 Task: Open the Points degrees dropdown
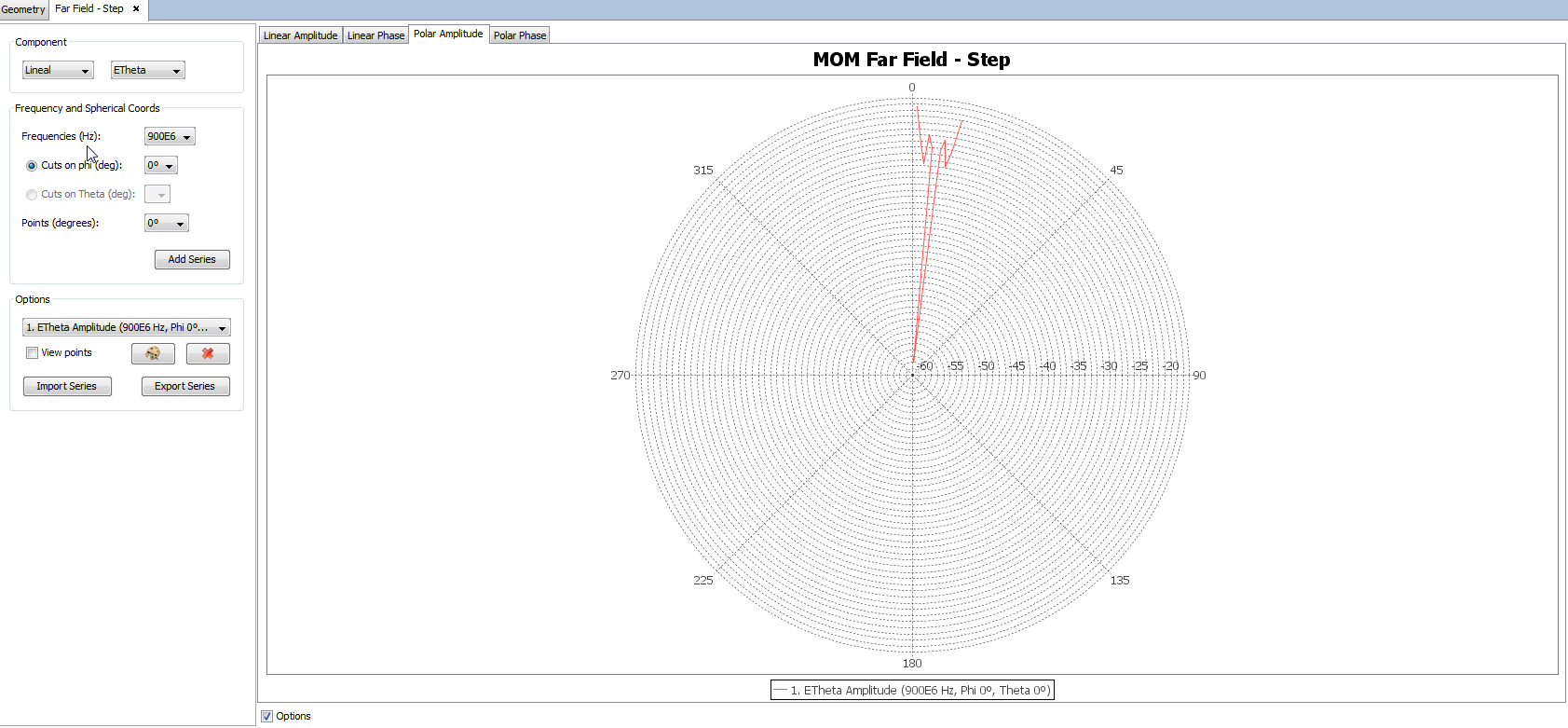pyautogui.click(x=167, y=224)
